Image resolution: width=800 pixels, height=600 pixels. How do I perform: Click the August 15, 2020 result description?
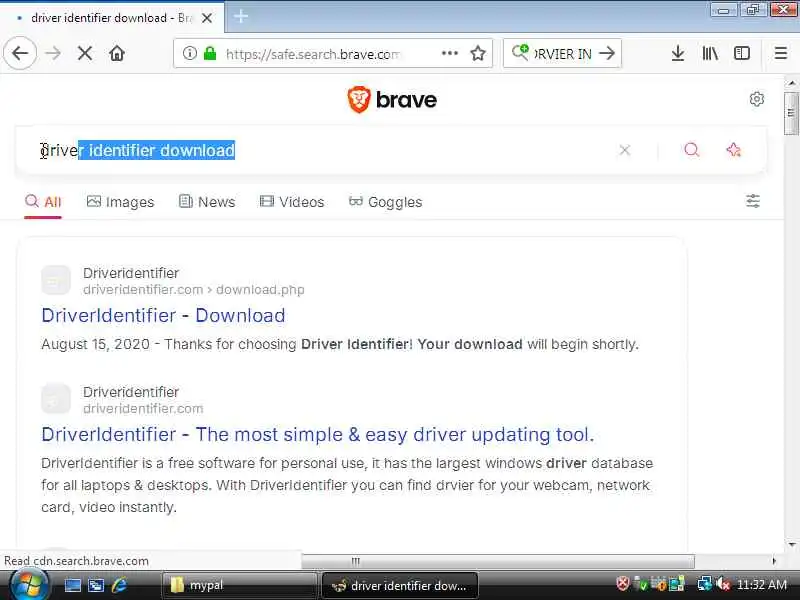pyautogui.click(x=340, y=344)
